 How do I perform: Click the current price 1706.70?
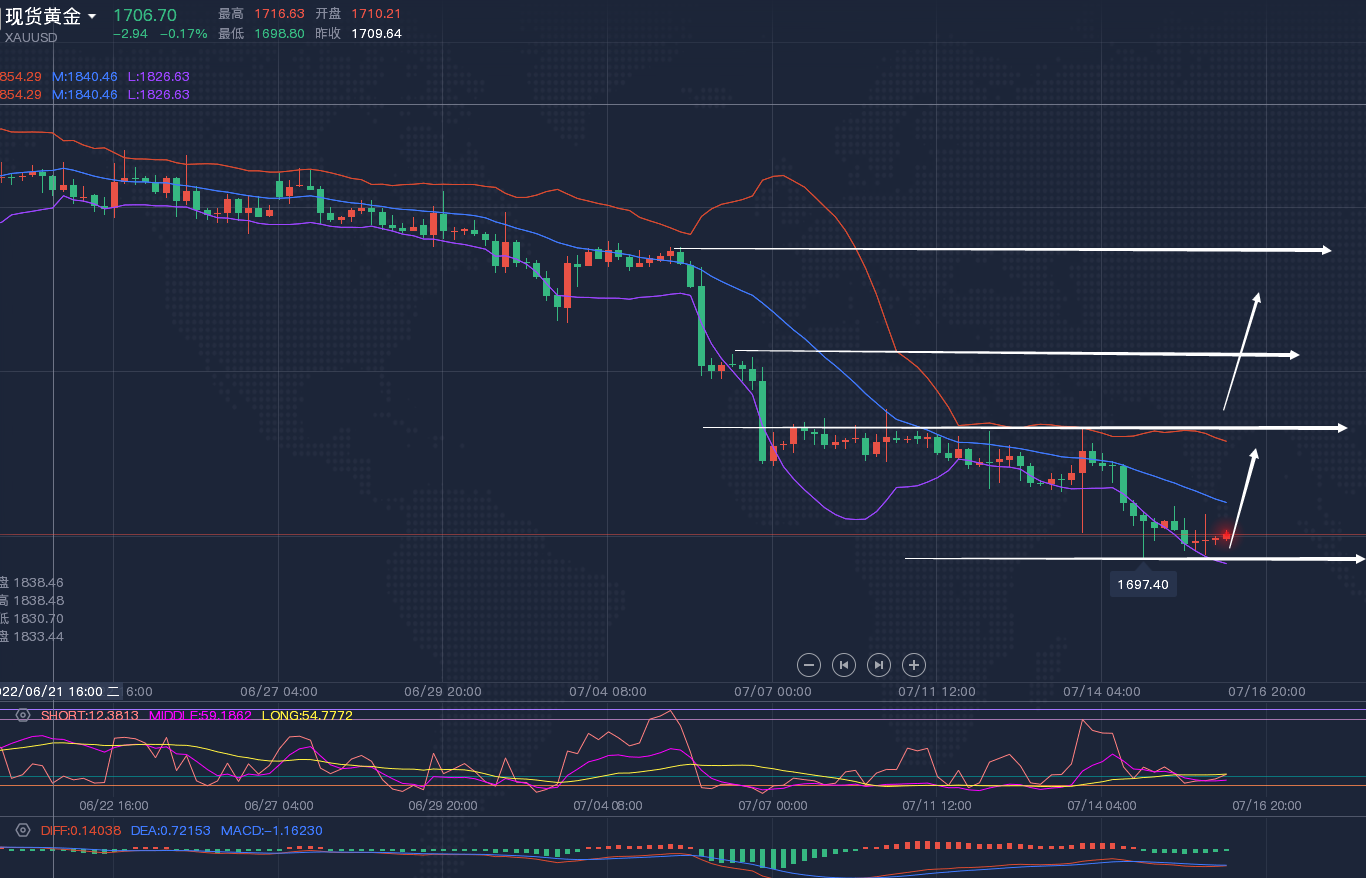click(x=145, y=15)
